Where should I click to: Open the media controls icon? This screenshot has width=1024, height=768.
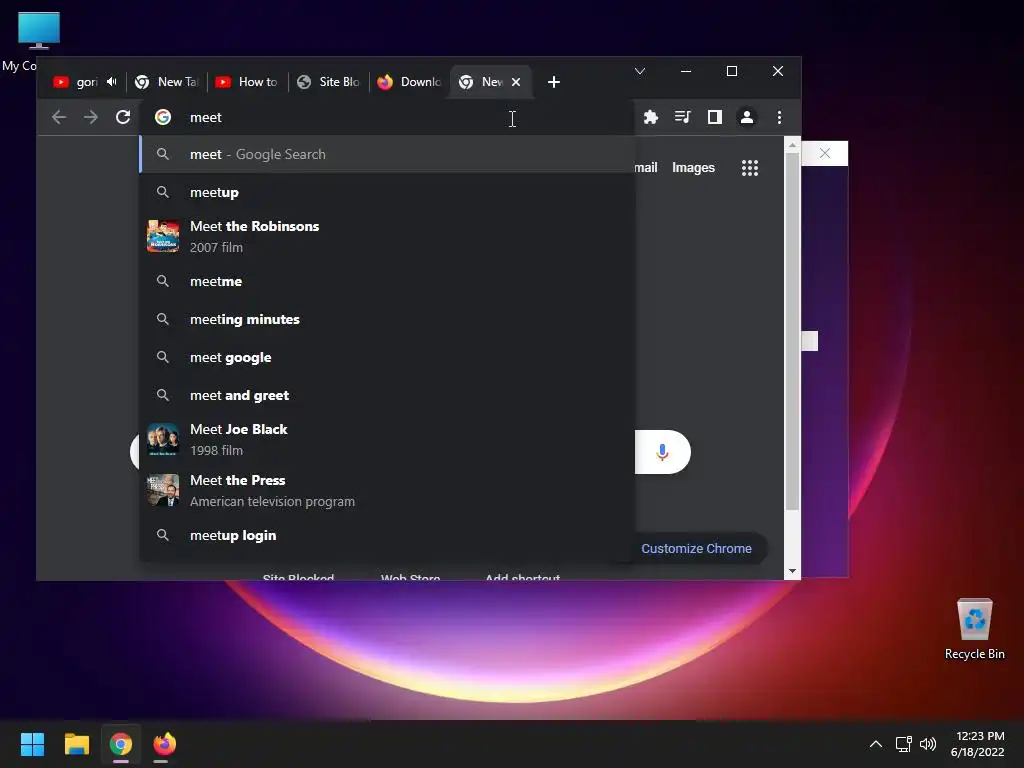point(682,118)
